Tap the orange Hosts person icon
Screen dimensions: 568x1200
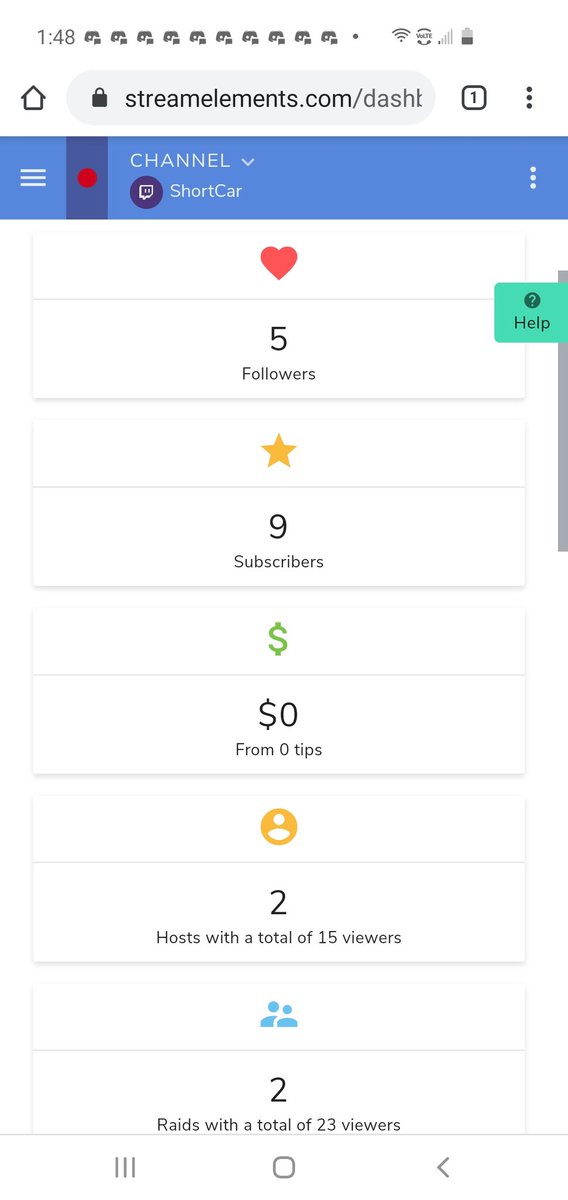pyautogui.click(x=279, y=827)
